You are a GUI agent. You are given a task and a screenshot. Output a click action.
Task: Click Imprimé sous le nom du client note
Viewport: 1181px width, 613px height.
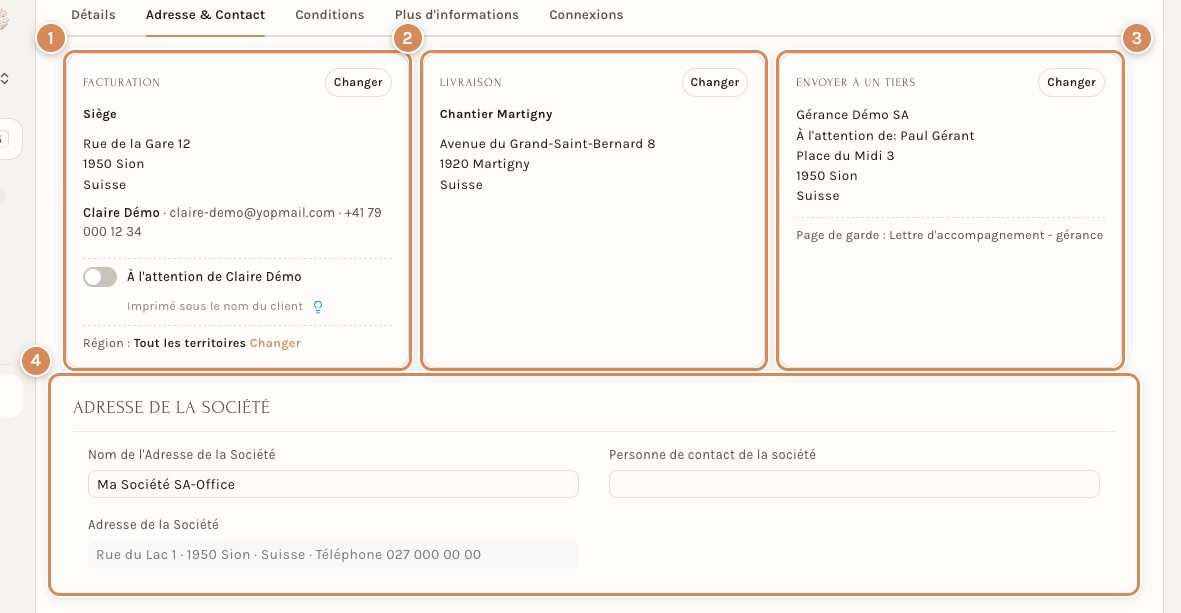point(215,306)
